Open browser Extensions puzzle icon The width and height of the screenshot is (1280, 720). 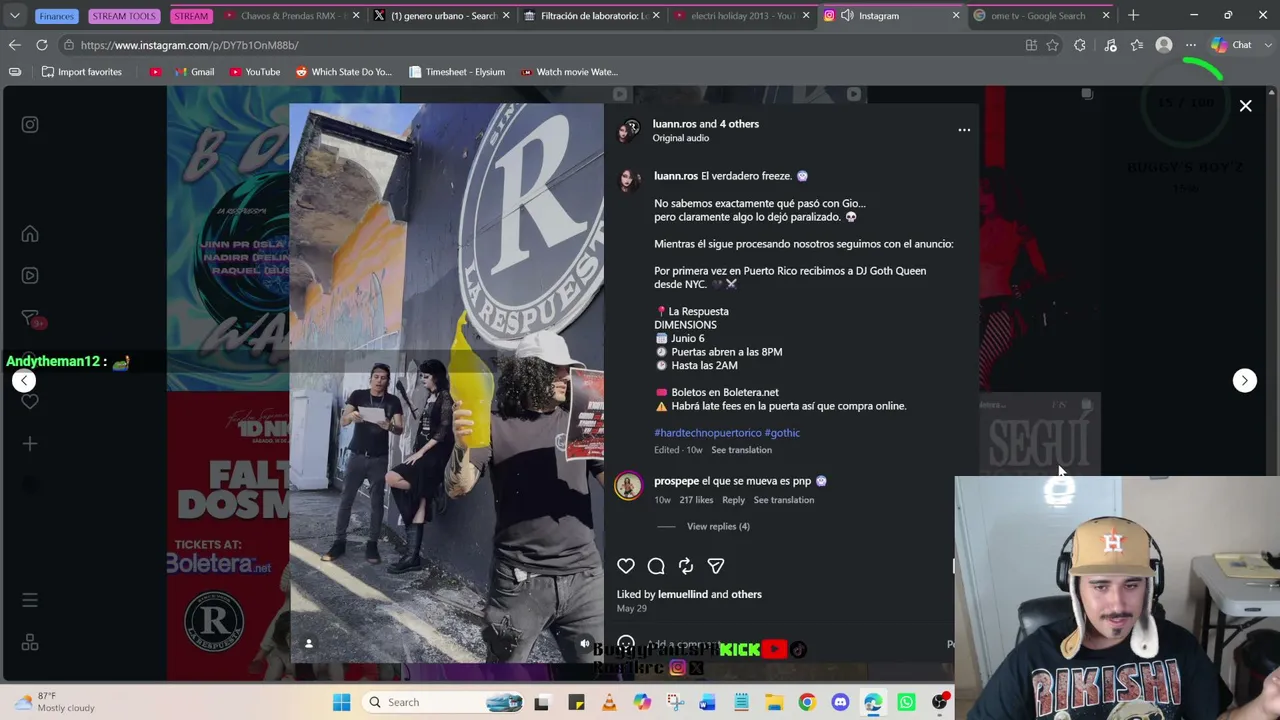coord(1080,45)
